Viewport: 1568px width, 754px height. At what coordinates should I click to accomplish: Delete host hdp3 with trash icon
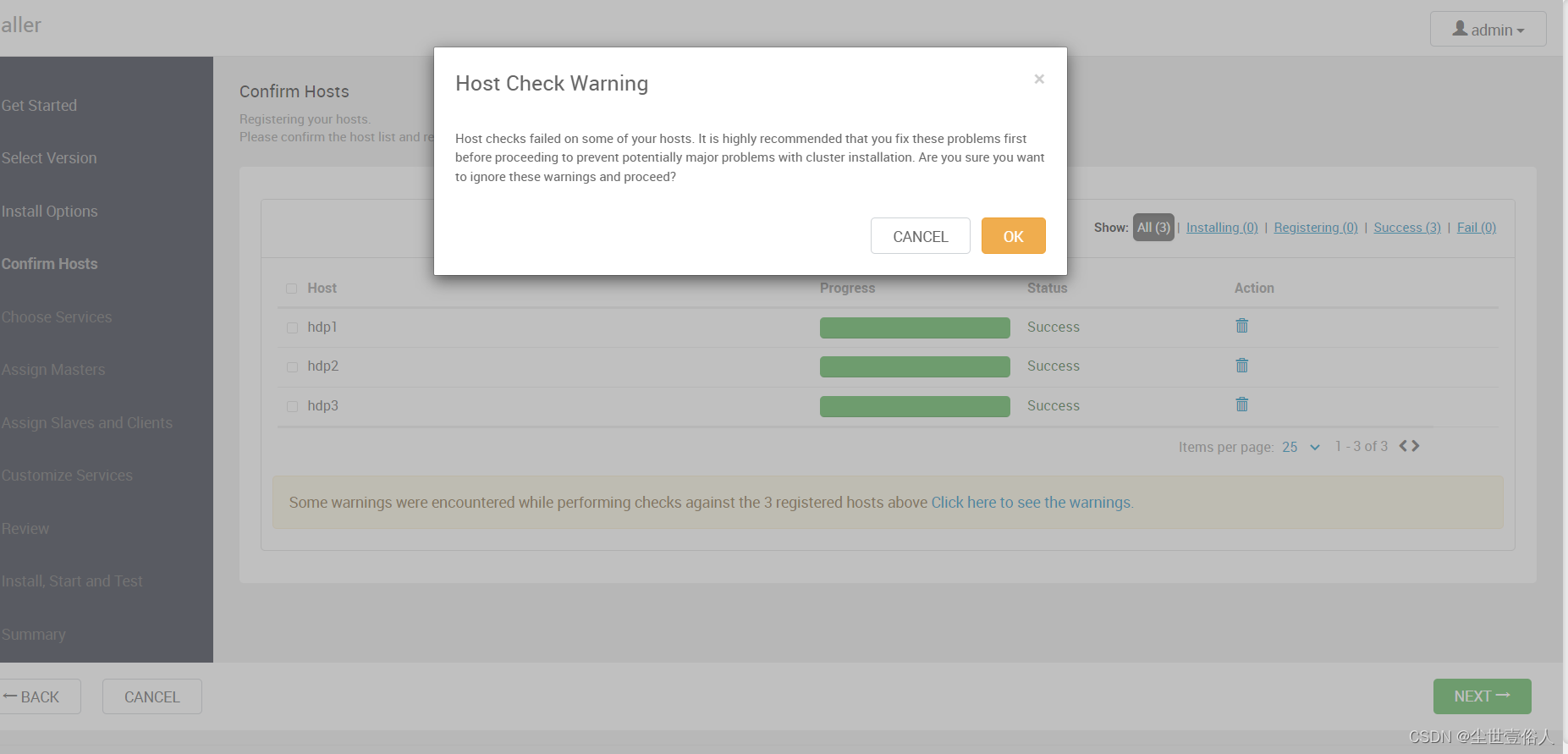pyautogui.click(x=1241, y=405)
